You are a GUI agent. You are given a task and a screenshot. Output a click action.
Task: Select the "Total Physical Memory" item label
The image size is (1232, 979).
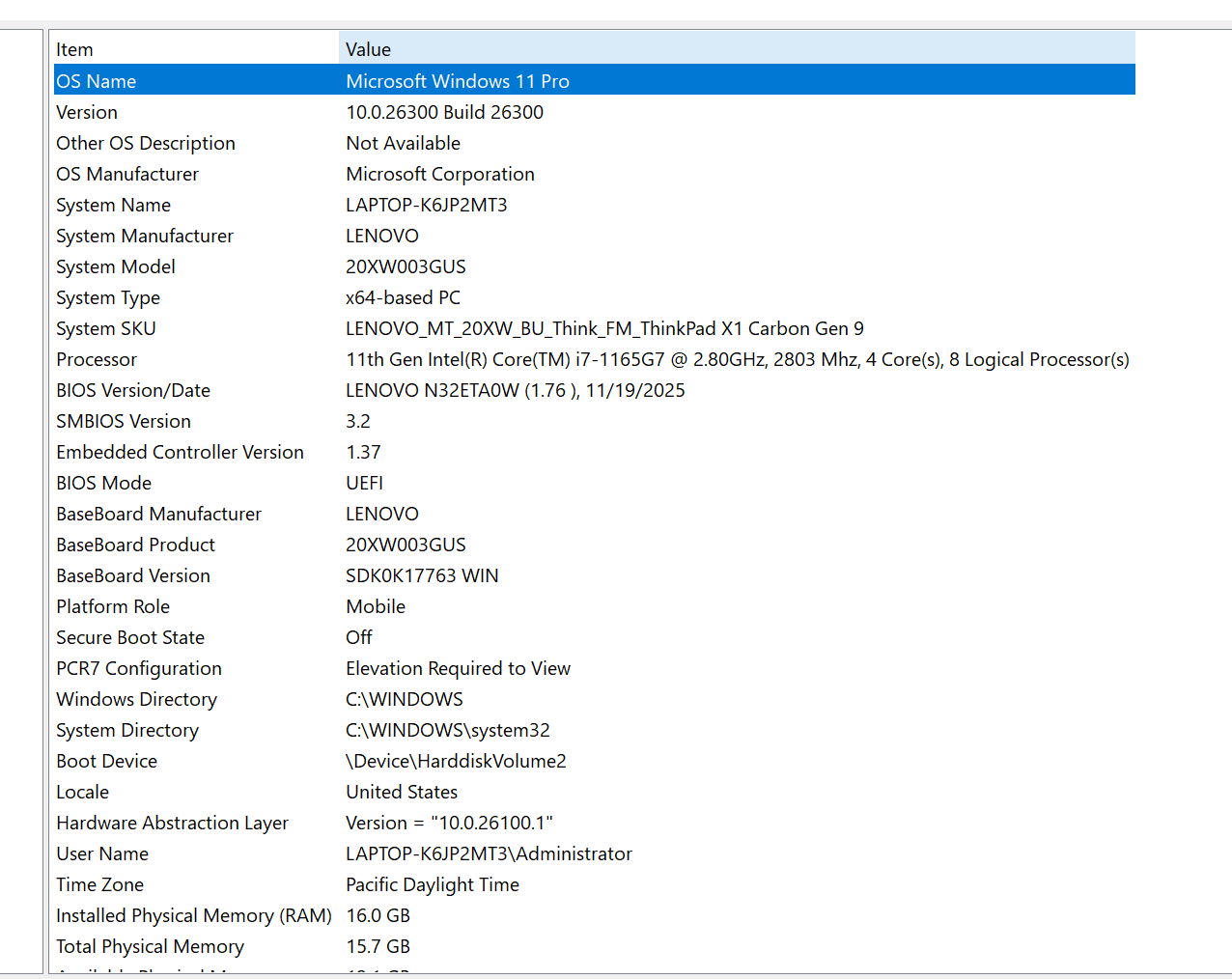pyautogui.click(x=150, y=946)
